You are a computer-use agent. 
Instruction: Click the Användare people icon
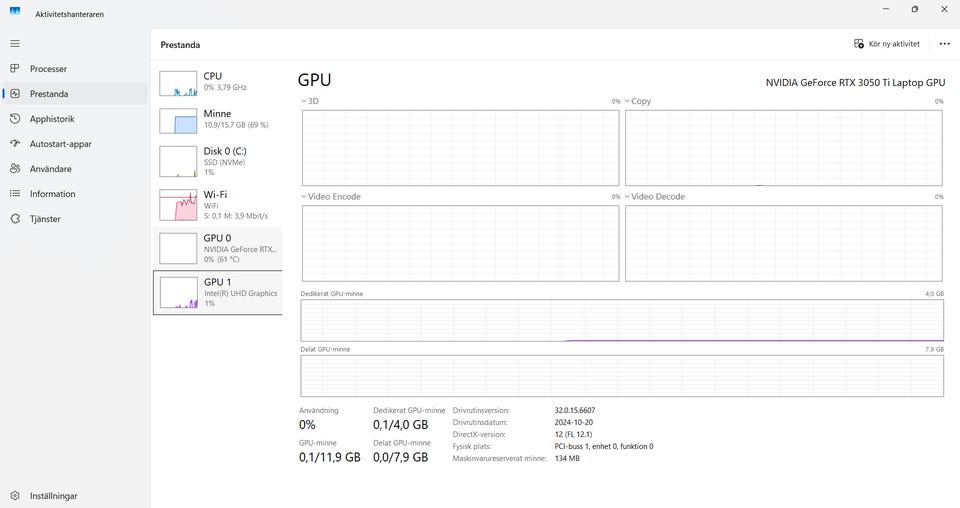15,169
